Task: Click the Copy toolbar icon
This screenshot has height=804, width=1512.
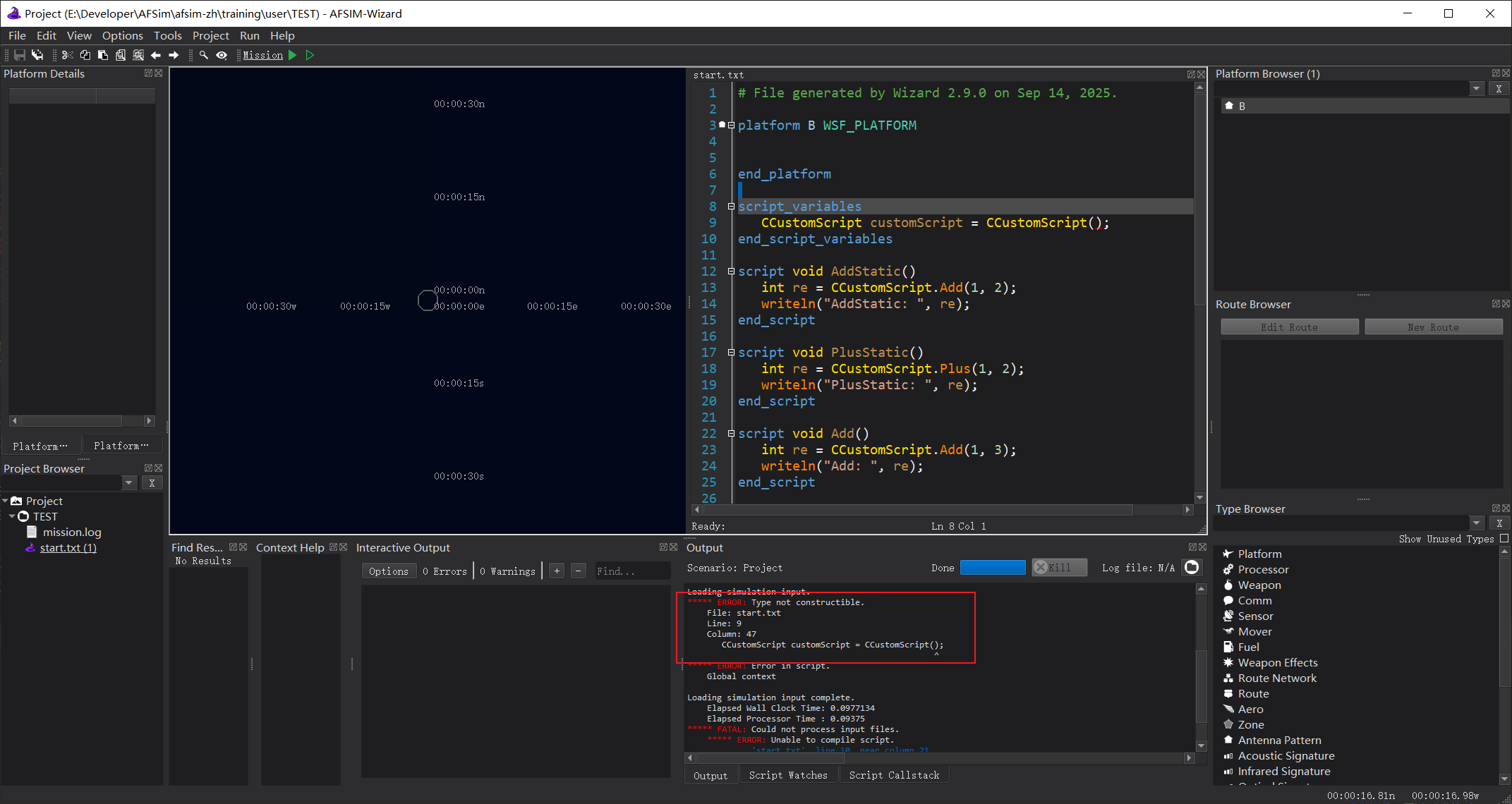Action: point(85,55)
